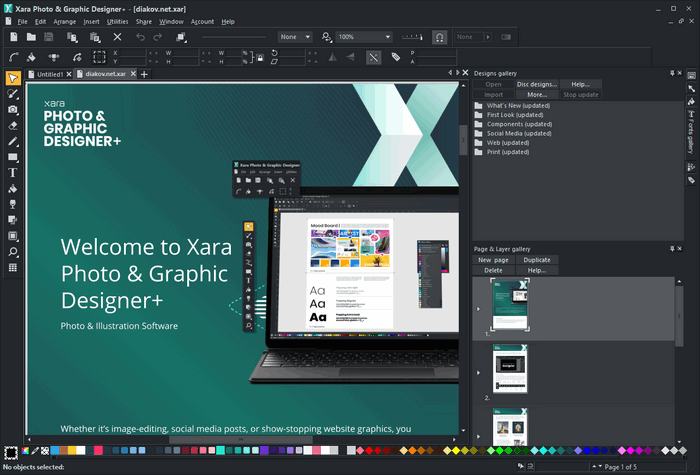Select the Selector arrow tool
This screenshot has height=475, width=700.
13,78
